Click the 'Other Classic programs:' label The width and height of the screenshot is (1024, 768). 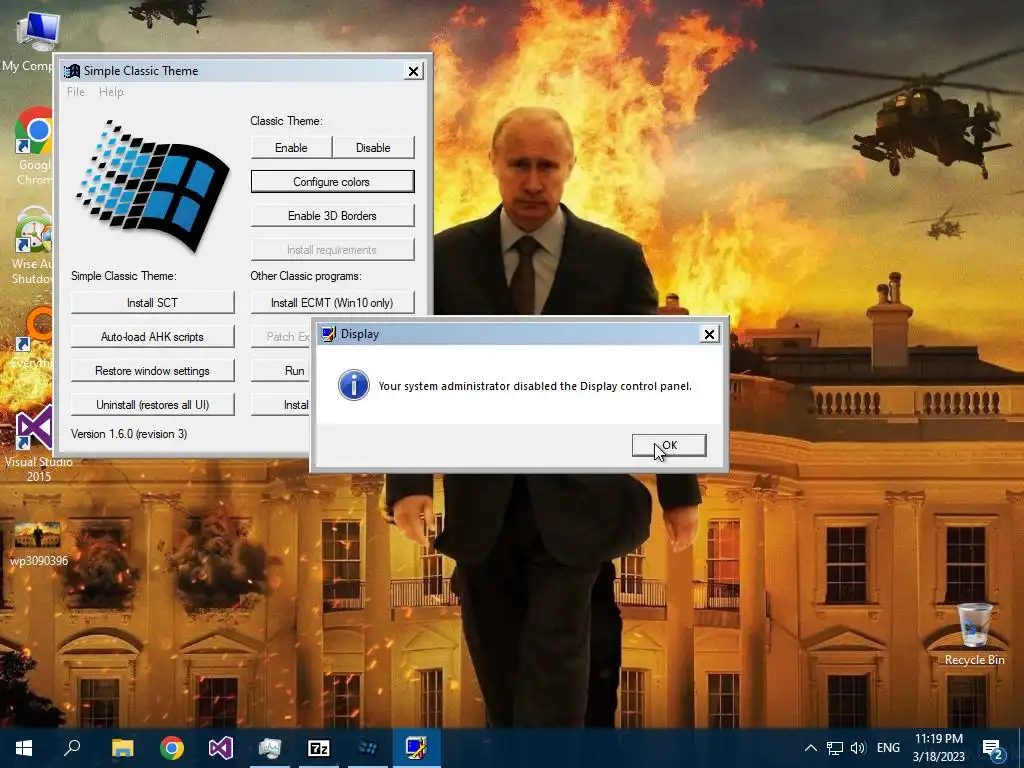coord(306,276)
